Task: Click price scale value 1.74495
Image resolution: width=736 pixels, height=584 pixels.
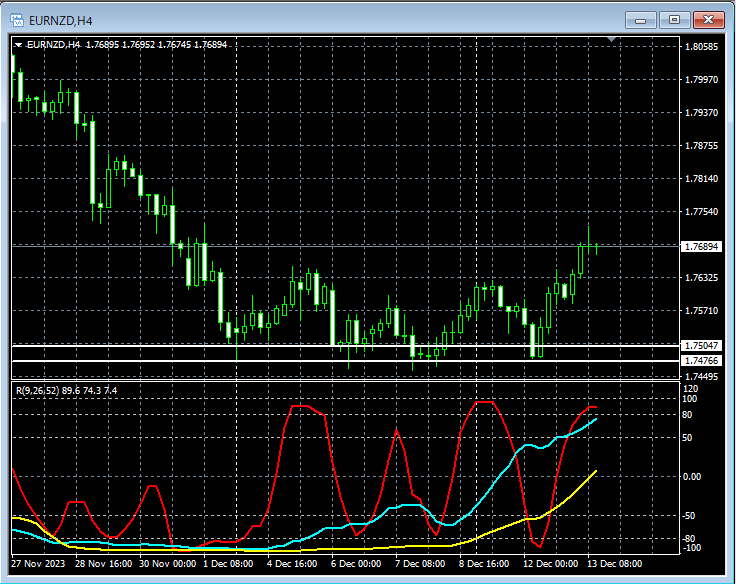Action: [701, 377]
